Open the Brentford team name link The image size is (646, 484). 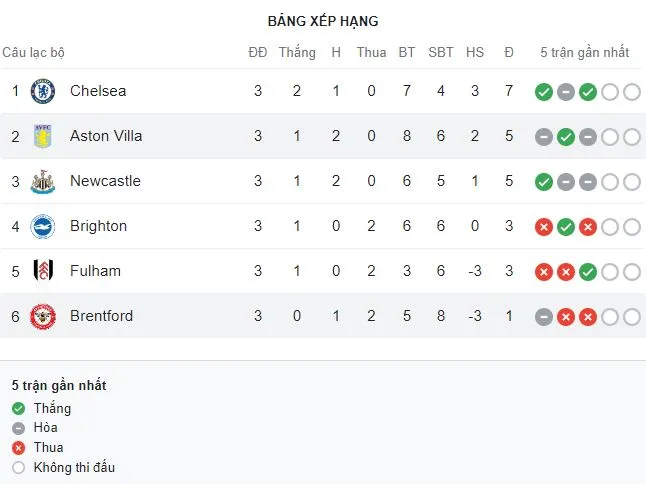[101, 316]
